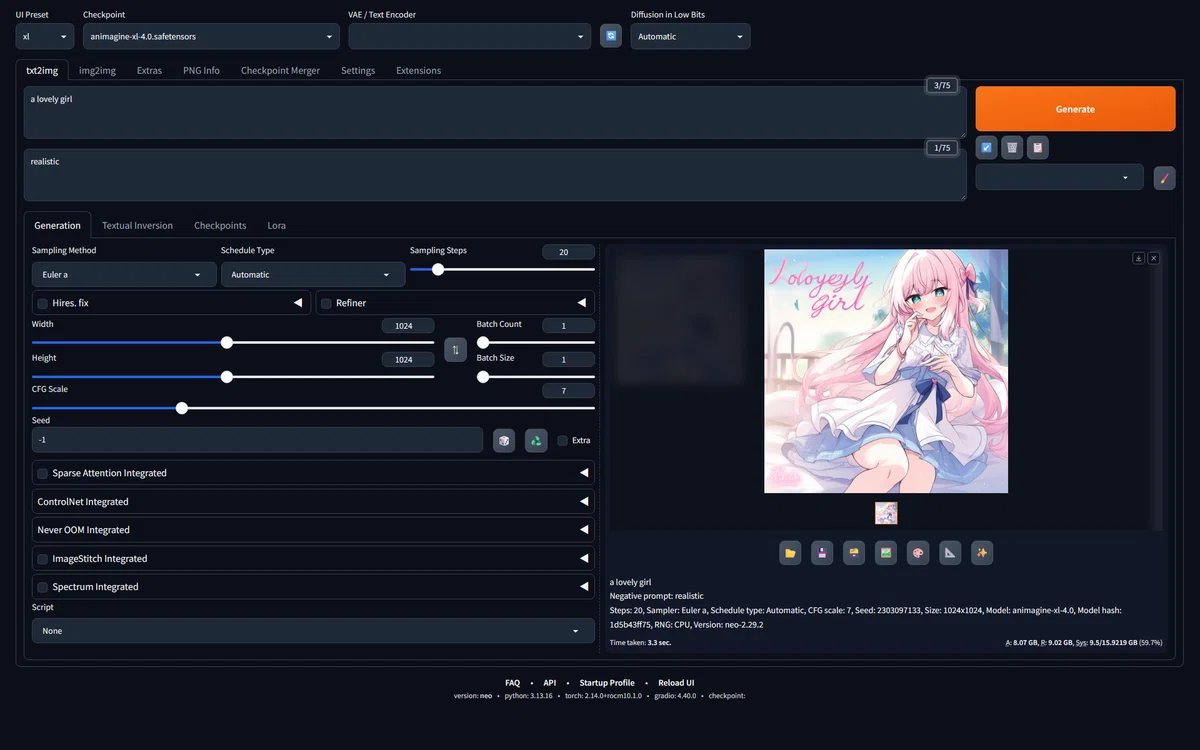The image size is (1200, 750).
Task: Enable Spectrum Integrated checkbox
Action: click(42, 587)
